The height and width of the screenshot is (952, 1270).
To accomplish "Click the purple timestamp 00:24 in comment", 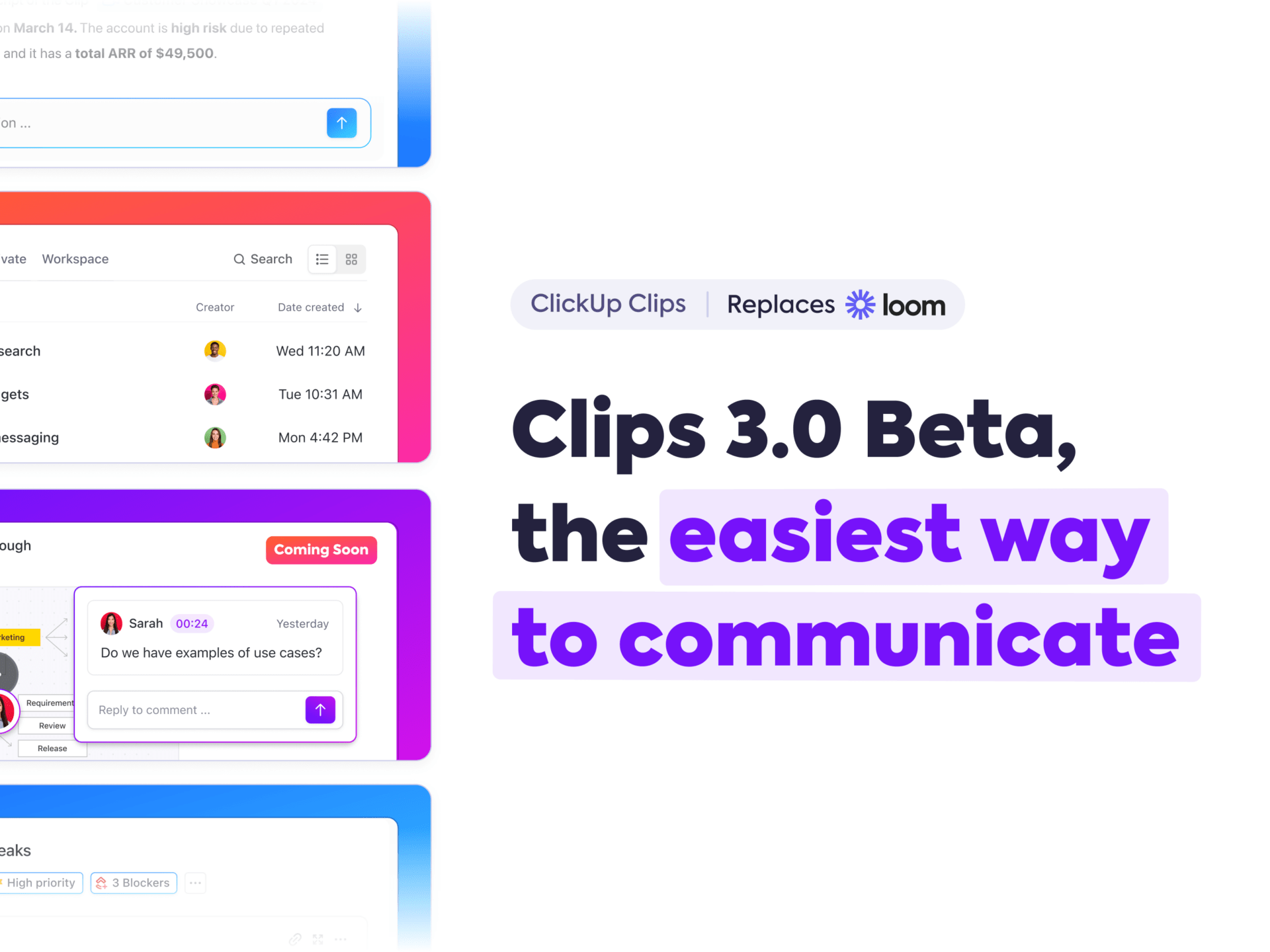I will coord(191,623).
